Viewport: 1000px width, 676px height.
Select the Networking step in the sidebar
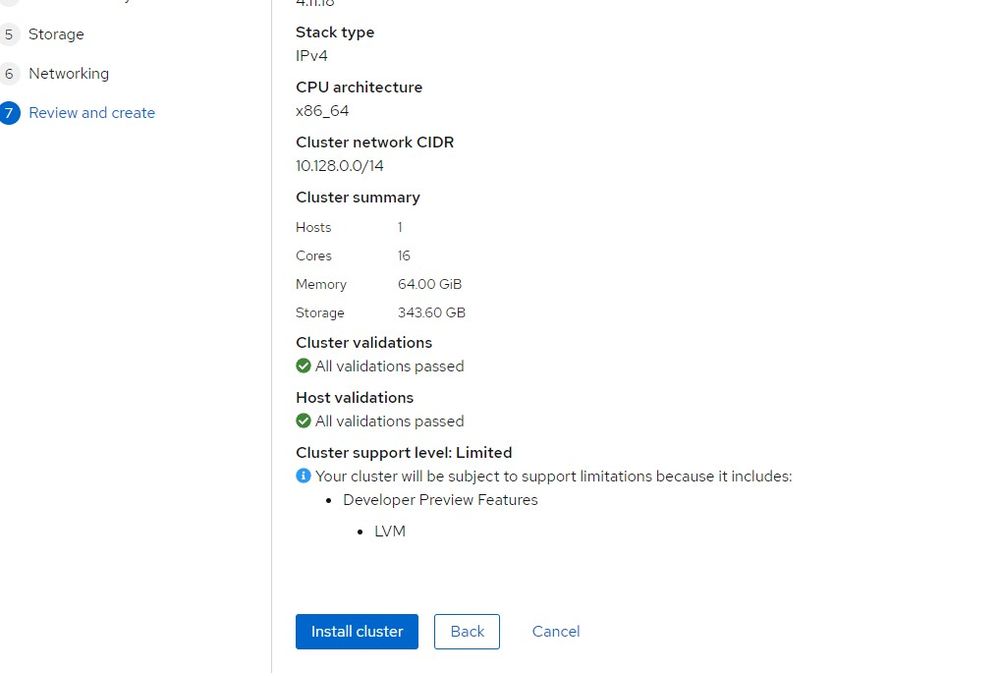(x=69, y=73)
